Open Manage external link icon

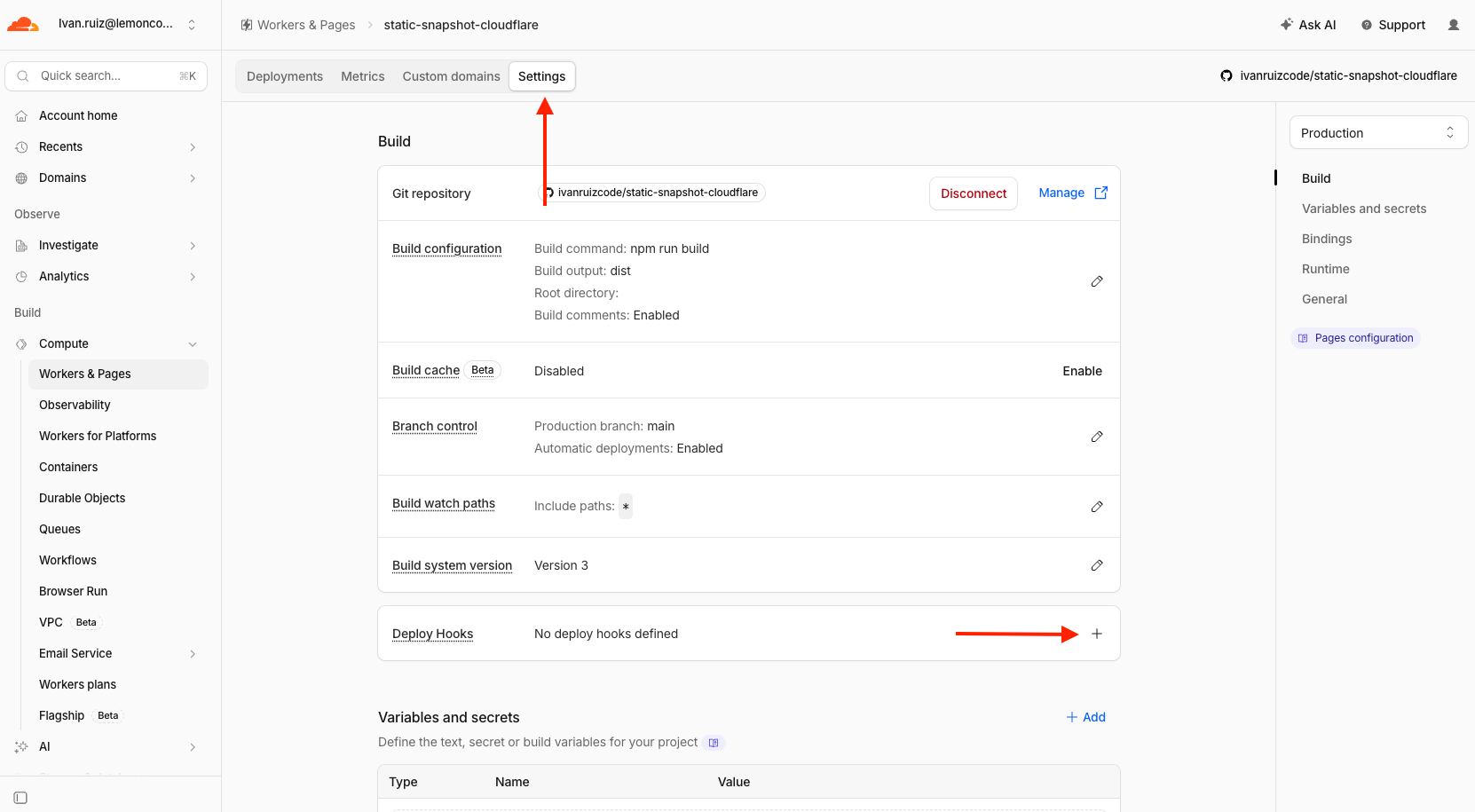[1101, 193]
